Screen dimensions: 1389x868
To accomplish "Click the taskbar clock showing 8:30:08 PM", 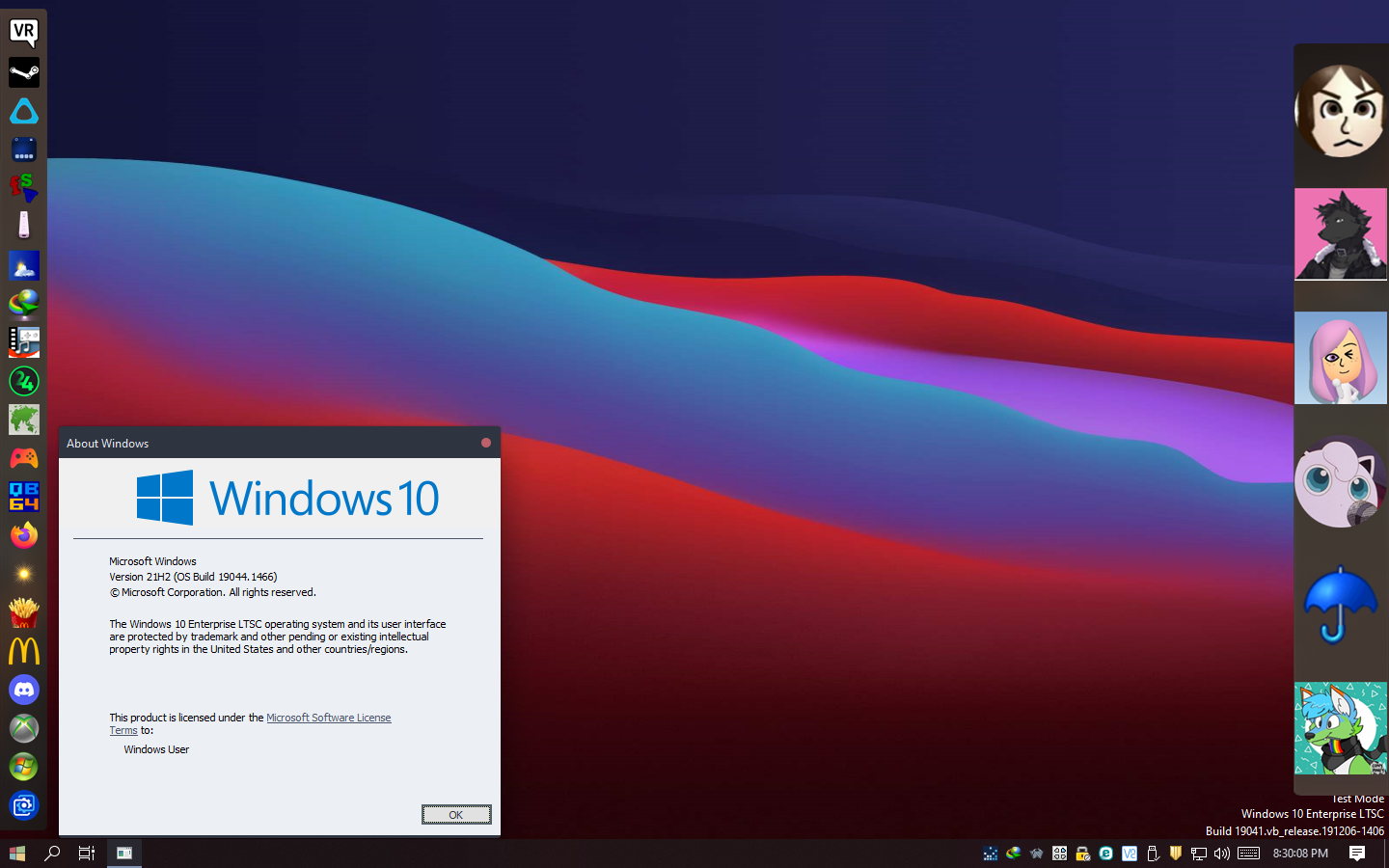I will [1300, 853].
